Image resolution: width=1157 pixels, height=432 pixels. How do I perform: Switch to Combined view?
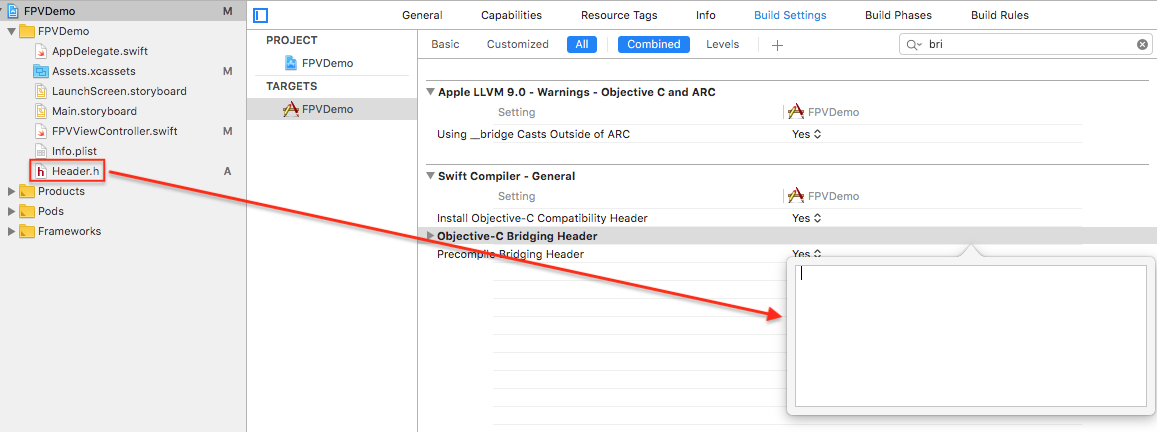[x=654, y=44]
